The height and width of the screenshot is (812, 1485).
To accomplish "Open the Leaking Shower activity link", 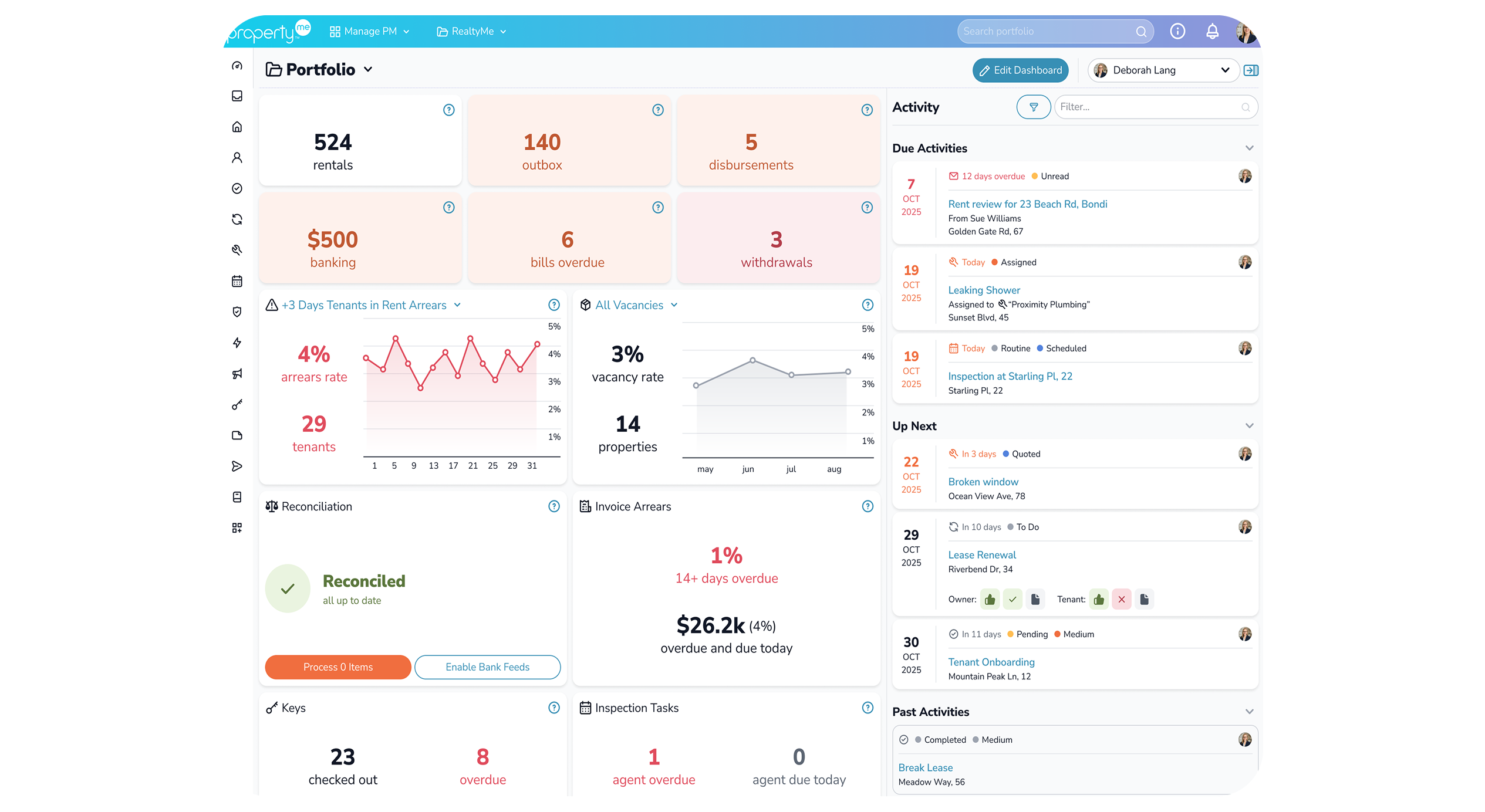I will (x=984, y=290).
